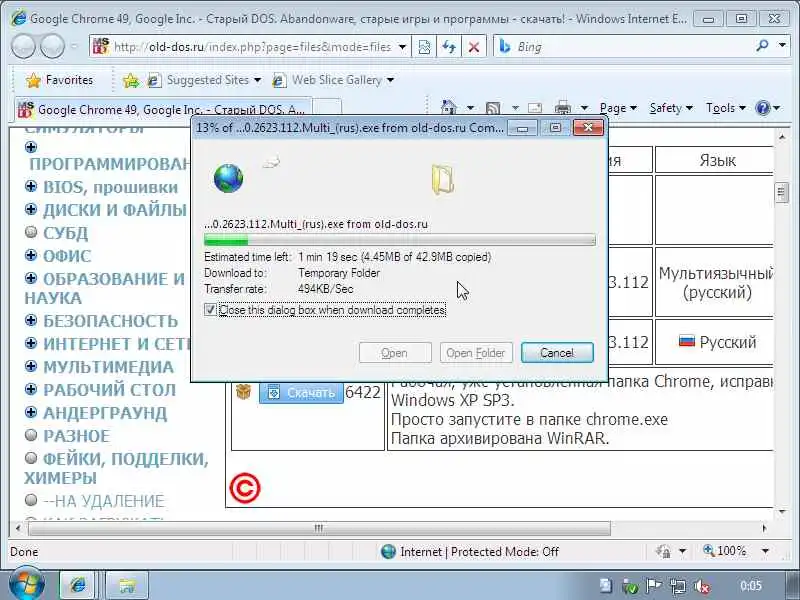
Task: Expand the БЕЗОПАСНОСТЬ category
Action: pos(31,320)
